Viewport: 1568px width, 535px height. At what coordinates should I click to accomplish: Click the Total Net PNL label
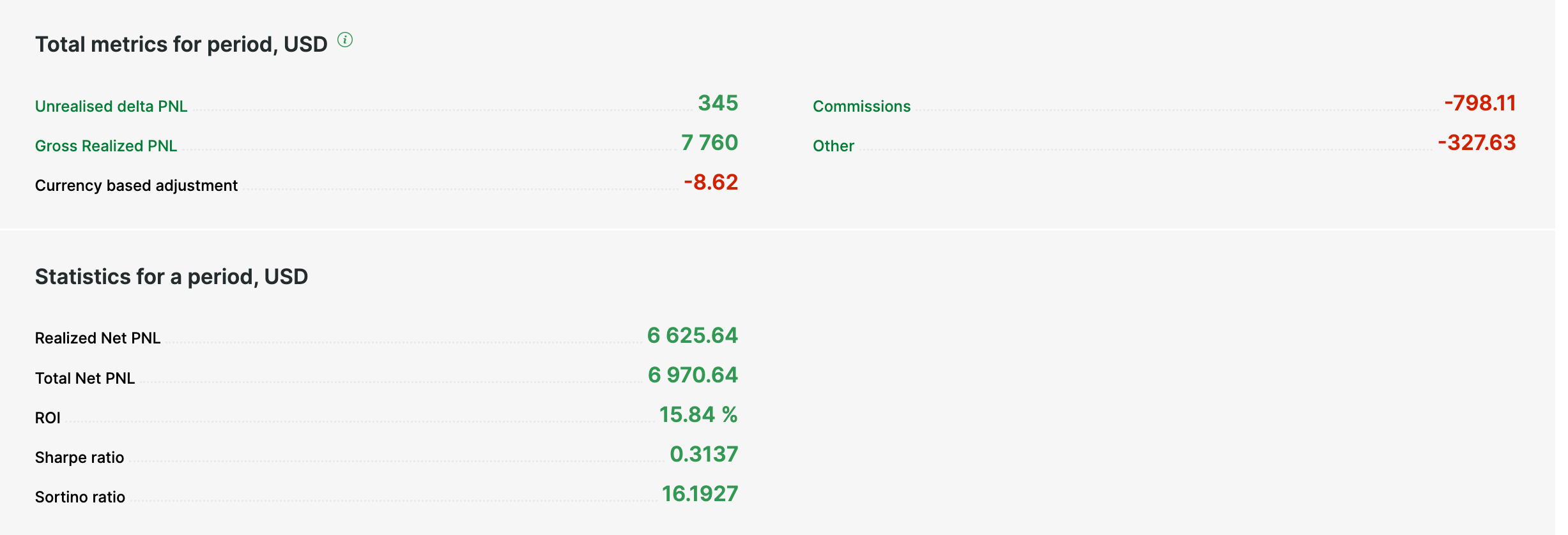click(85, 379)
